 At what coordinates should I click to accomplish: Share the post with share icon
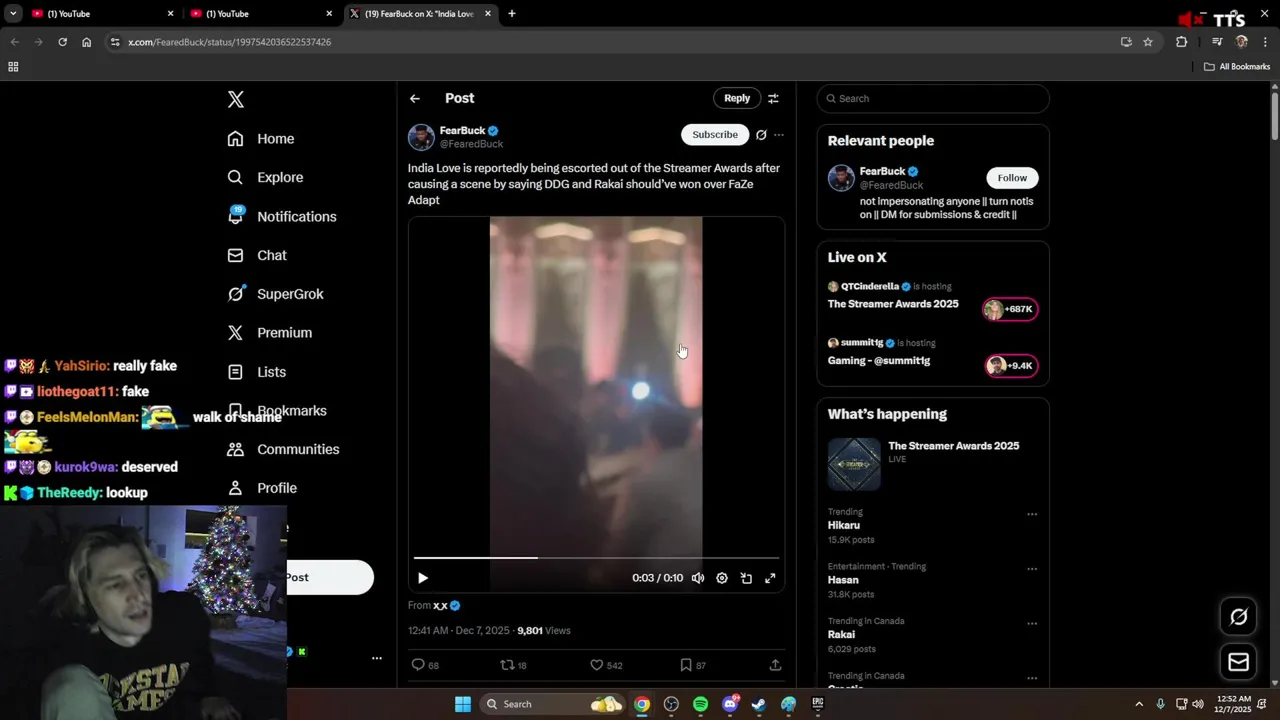tap(775, 665)
